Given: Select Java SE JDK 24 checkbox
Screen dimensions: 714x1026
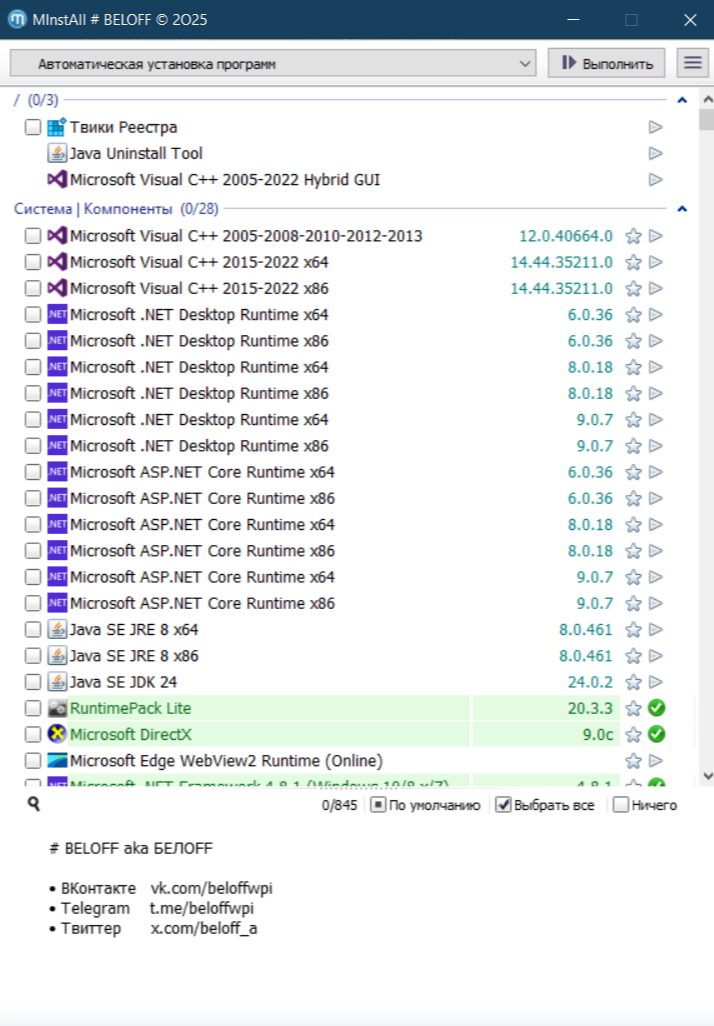Looking at the screenshot, I should click(33, 682).
